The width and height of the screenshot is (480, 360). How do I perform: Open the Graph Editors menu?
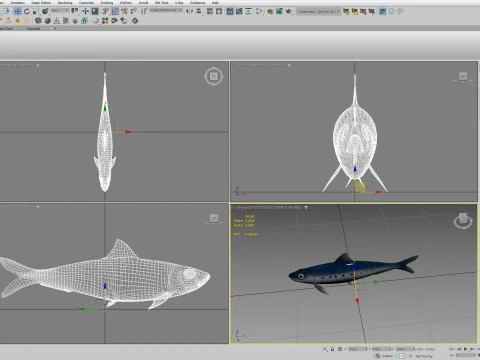coord(41,3)
